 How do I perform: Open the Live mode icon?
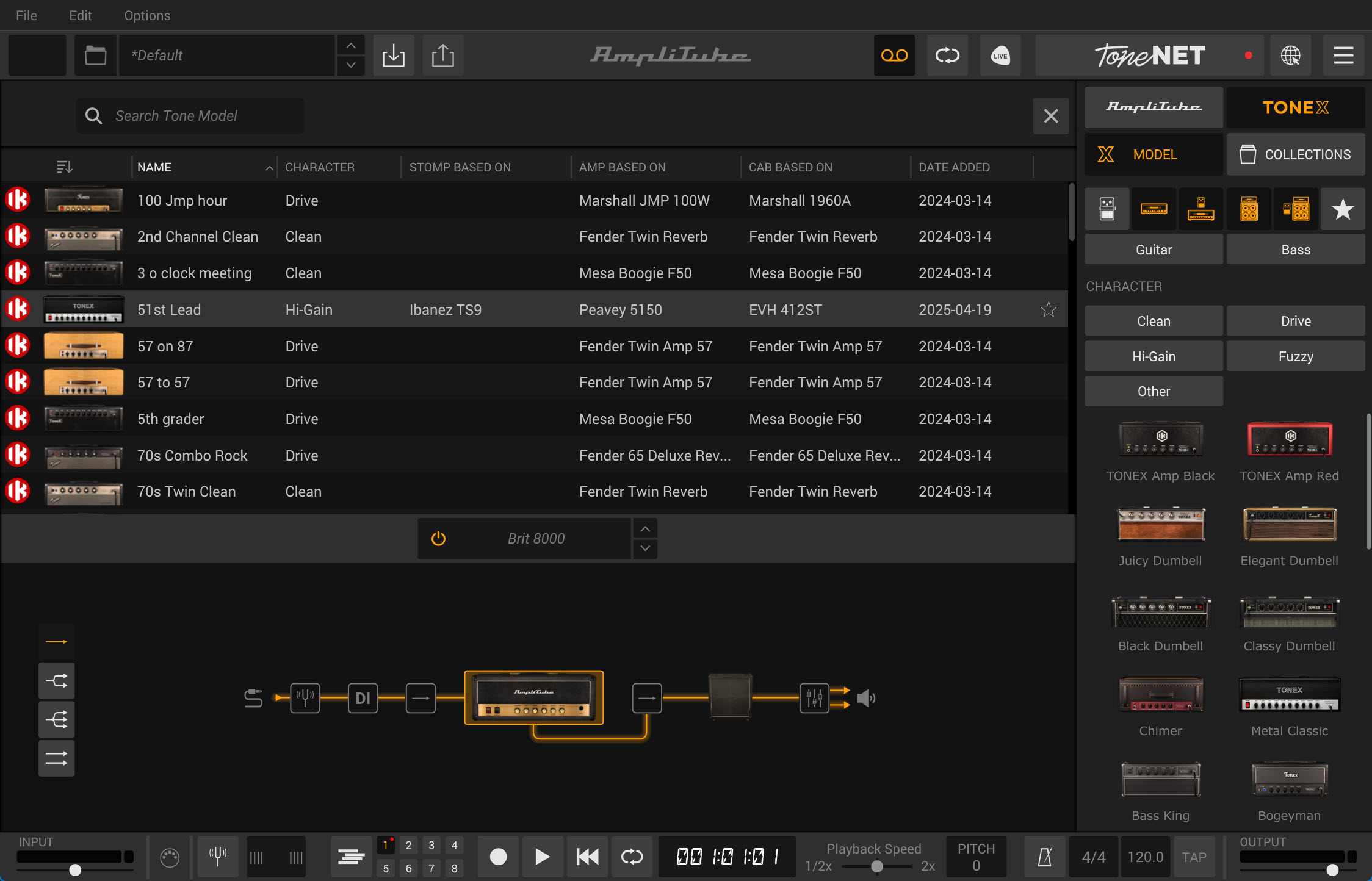(1000, 56)
